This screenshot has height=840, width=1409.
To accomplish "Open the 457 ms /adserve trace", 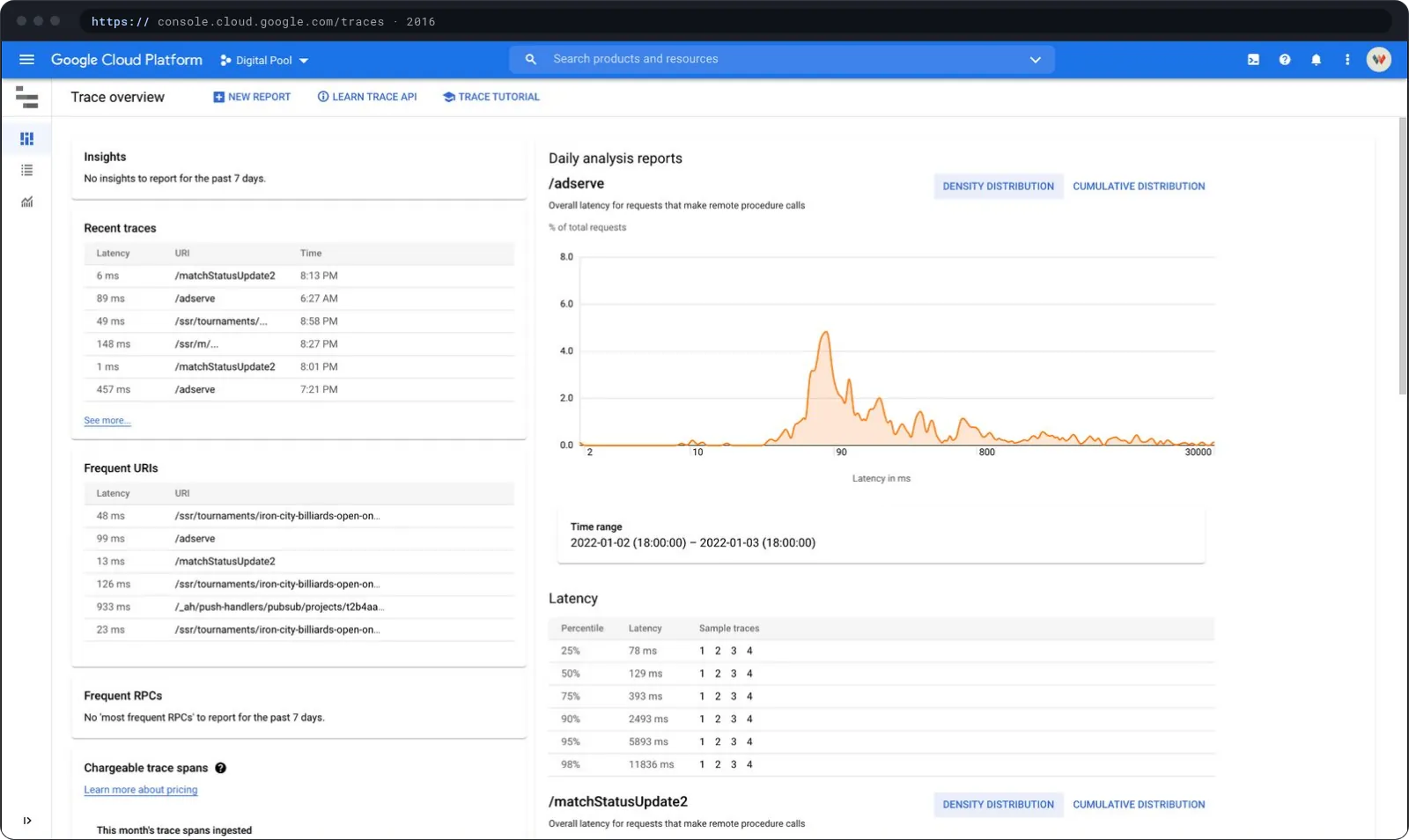I will 299,389.
